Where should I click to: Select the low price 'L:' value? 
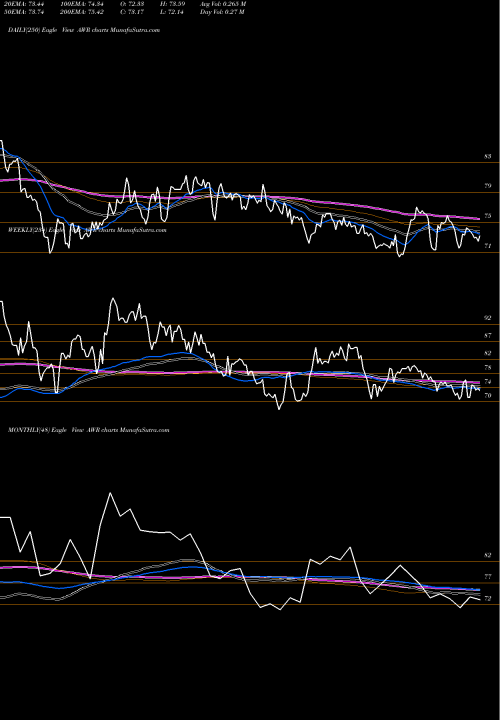pyautogui.click(x=172, y=12)
